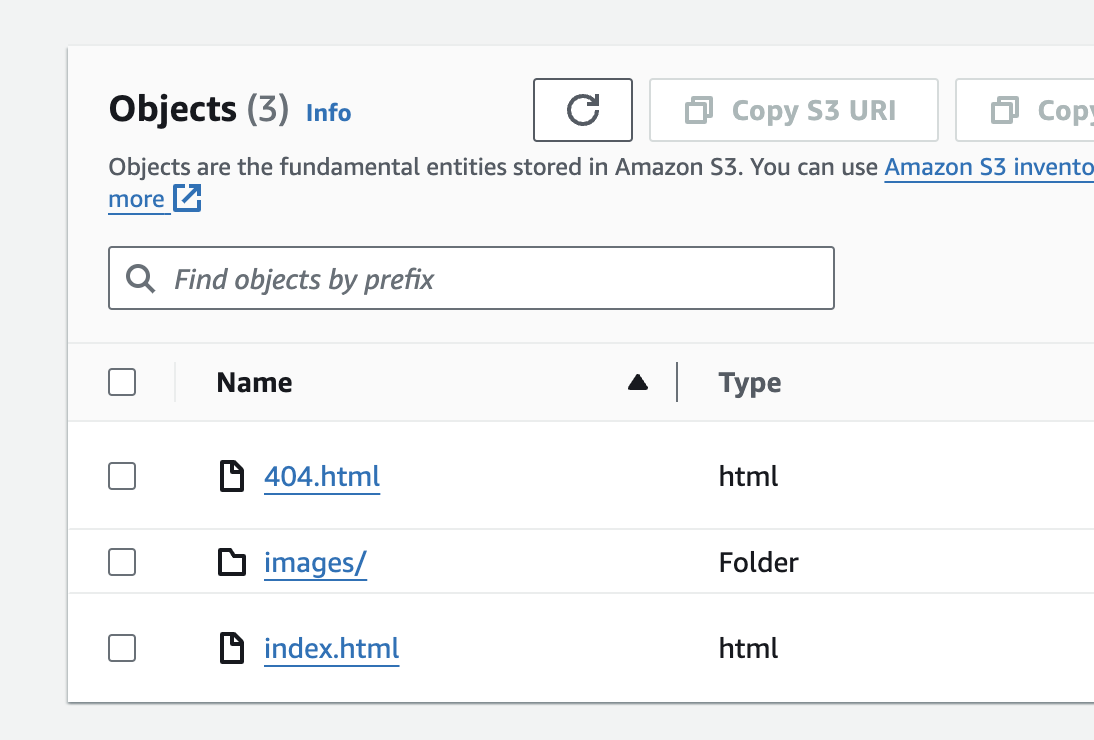Mark the index.html row checkbox
This screenshot has width=1094, height=740.
122,649
